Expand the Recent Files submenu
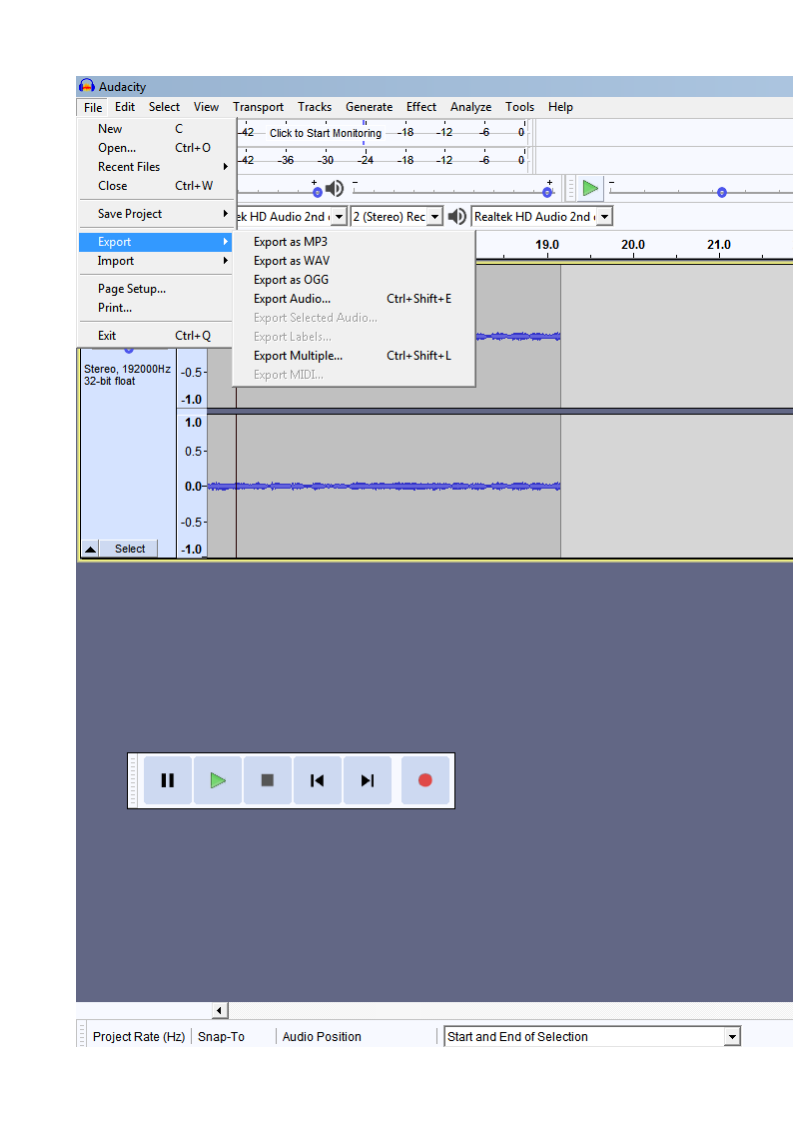 (155, 167)
